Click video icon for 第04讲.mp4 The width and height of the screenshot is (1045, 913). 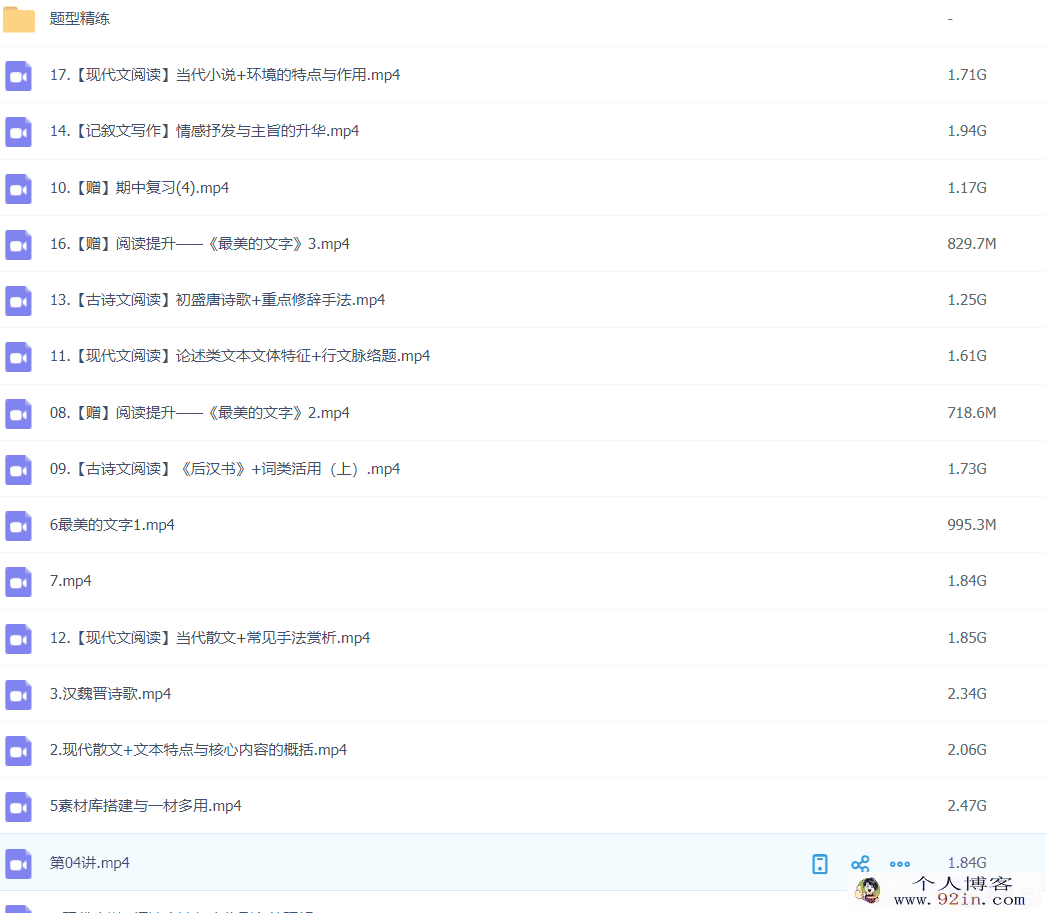point(19,863)
